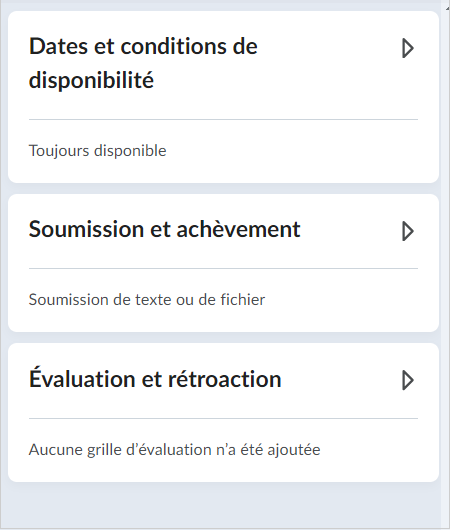This screenshot has height=530, width=450.
Task: Click the divider under Évaluation et rétroaction
Action: pos(223,418)
